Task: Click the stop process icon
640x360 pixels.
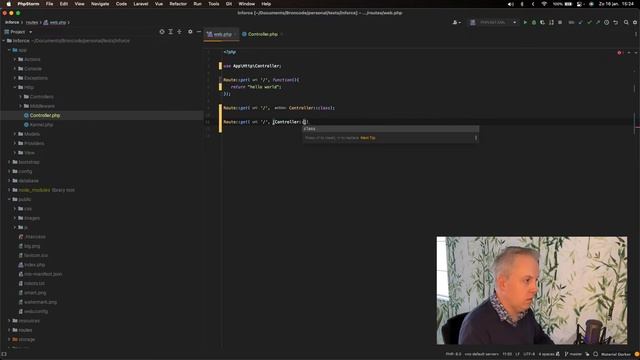Action: (x=560, y=22)
